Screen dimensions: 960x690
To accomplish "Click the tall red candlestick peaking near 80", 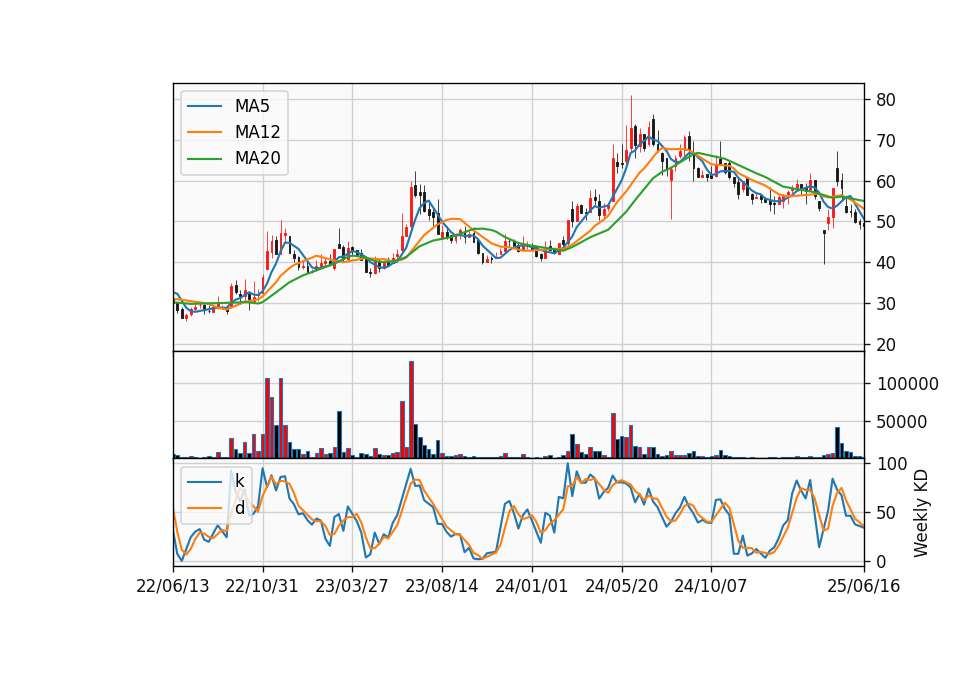I will pyautogui.click(x=631, y=137).
